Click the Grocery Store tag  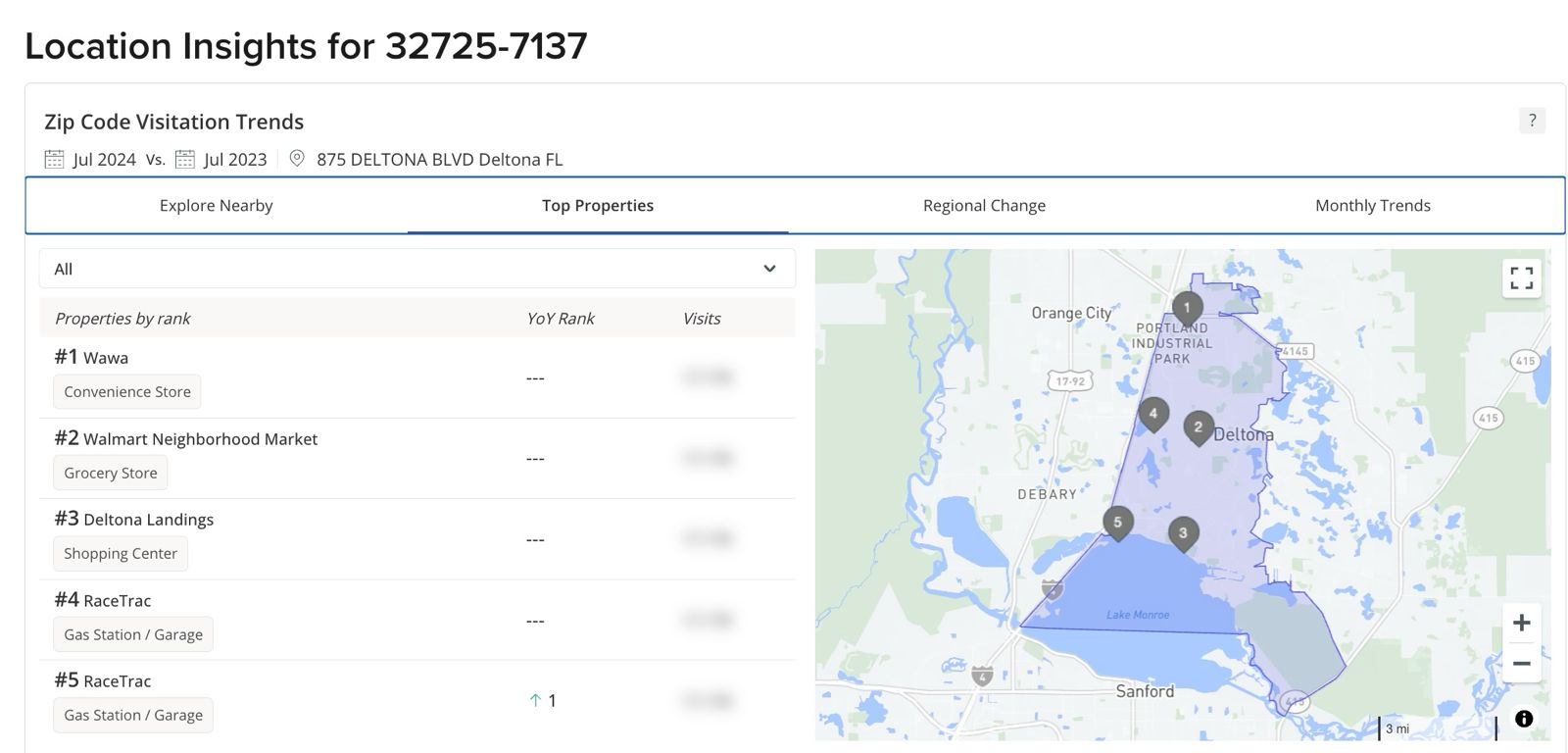tap(111, 473)
